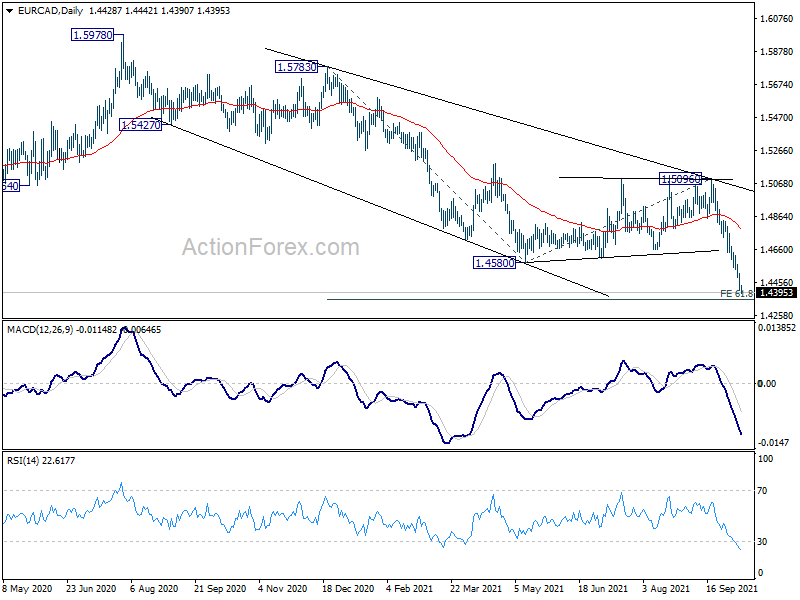Click the 1.60760 price axis value
800x600 pixels.
pos(777,18)
